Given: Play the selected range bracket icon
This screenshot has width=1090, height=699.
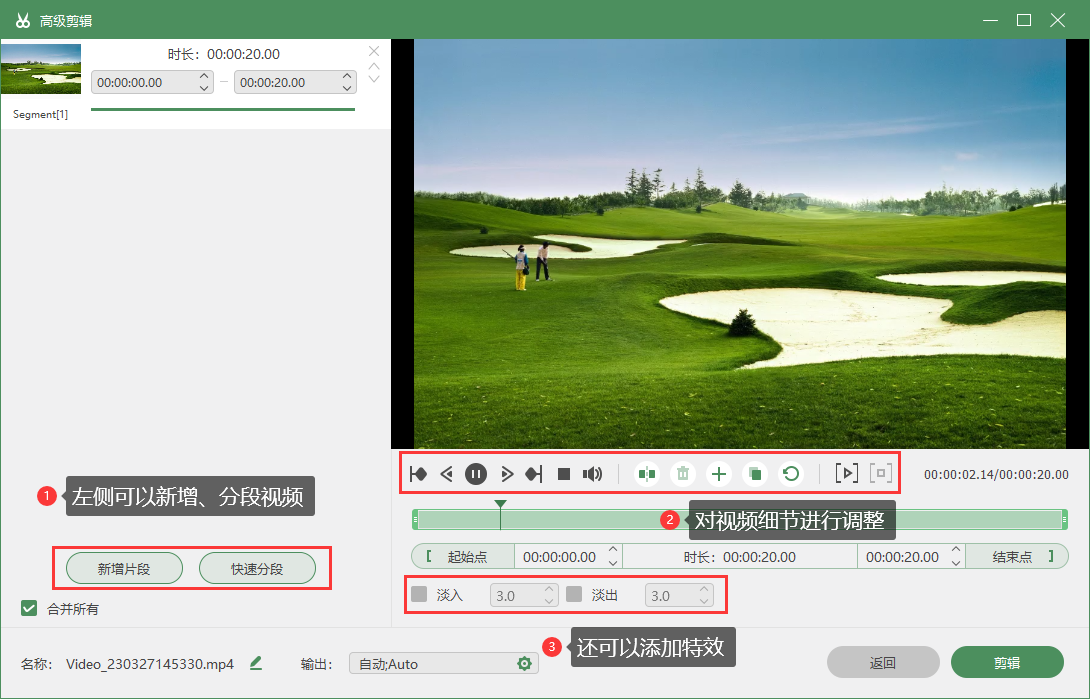Looking at the screenshot, I should (847, 474).
